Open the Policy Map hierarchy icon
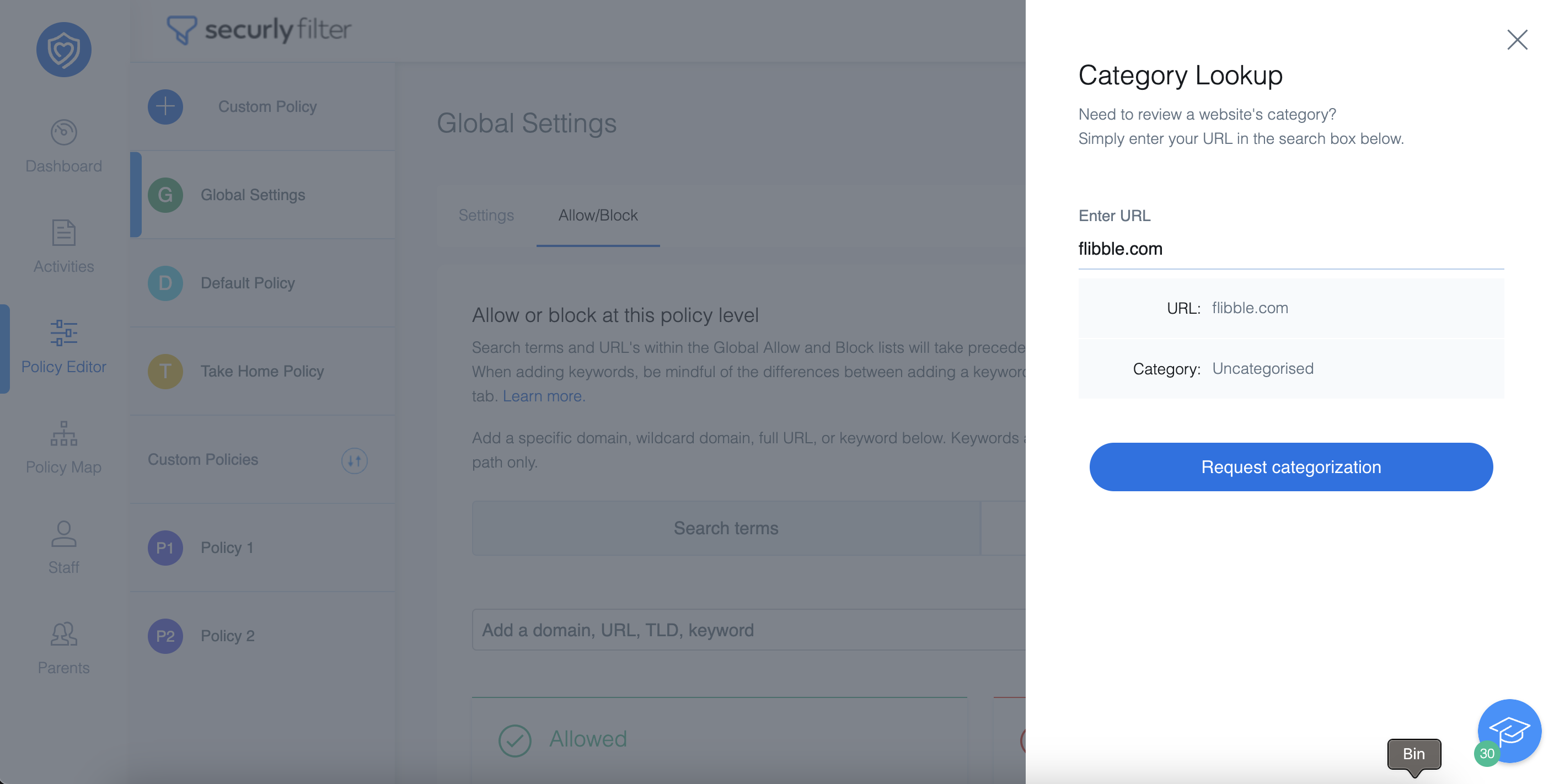 pyautogui.click(x=63, y=433)
